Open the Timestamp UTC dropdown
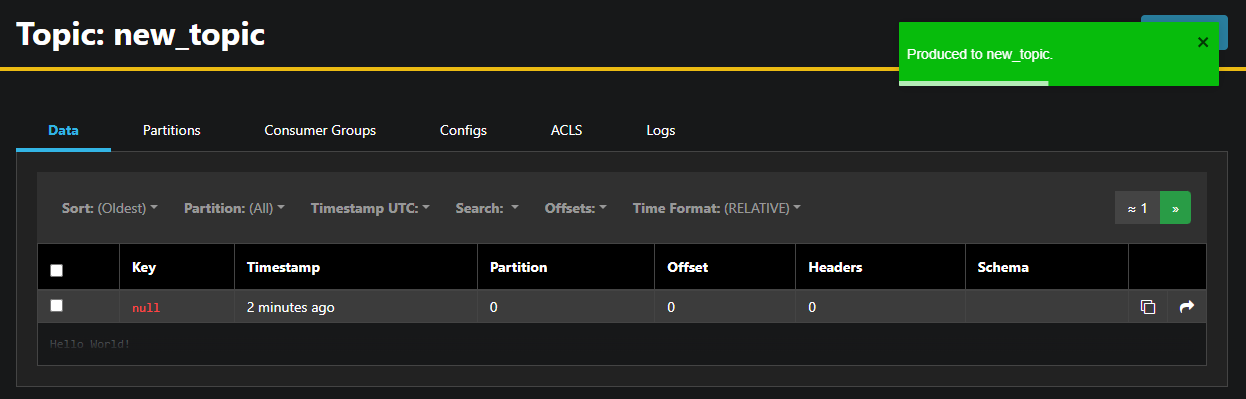The height and width of the screenshot is (399, 1246). [x=370, y=208]
